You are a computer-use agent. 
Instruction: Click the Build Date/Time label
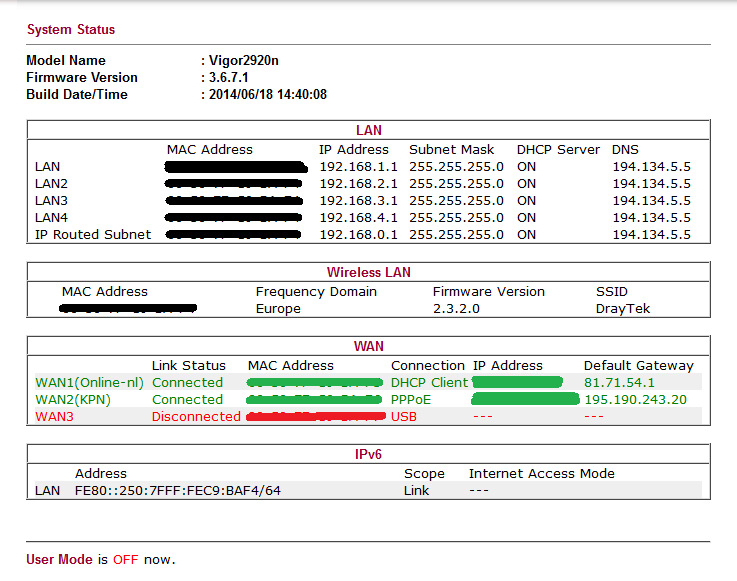point(77,94)
